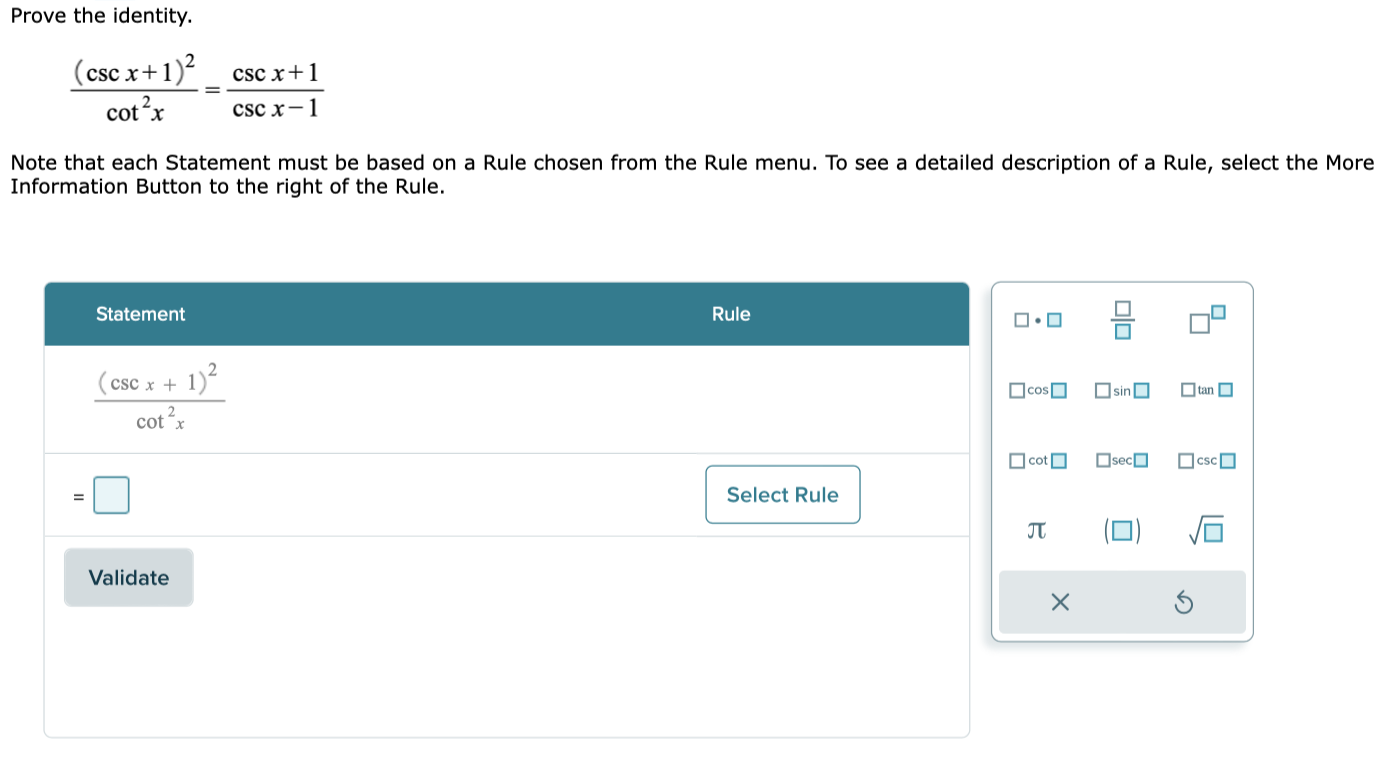The image size is (1399, 762).
Task: Click the first statement expression row
Action: tap(160, 396)
